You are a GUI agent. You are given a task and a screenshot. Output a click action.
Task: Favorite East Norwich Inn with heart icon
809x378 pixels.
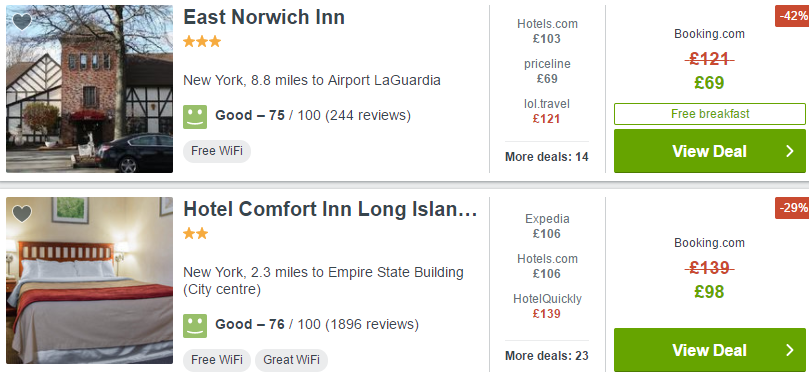(22, 22)
